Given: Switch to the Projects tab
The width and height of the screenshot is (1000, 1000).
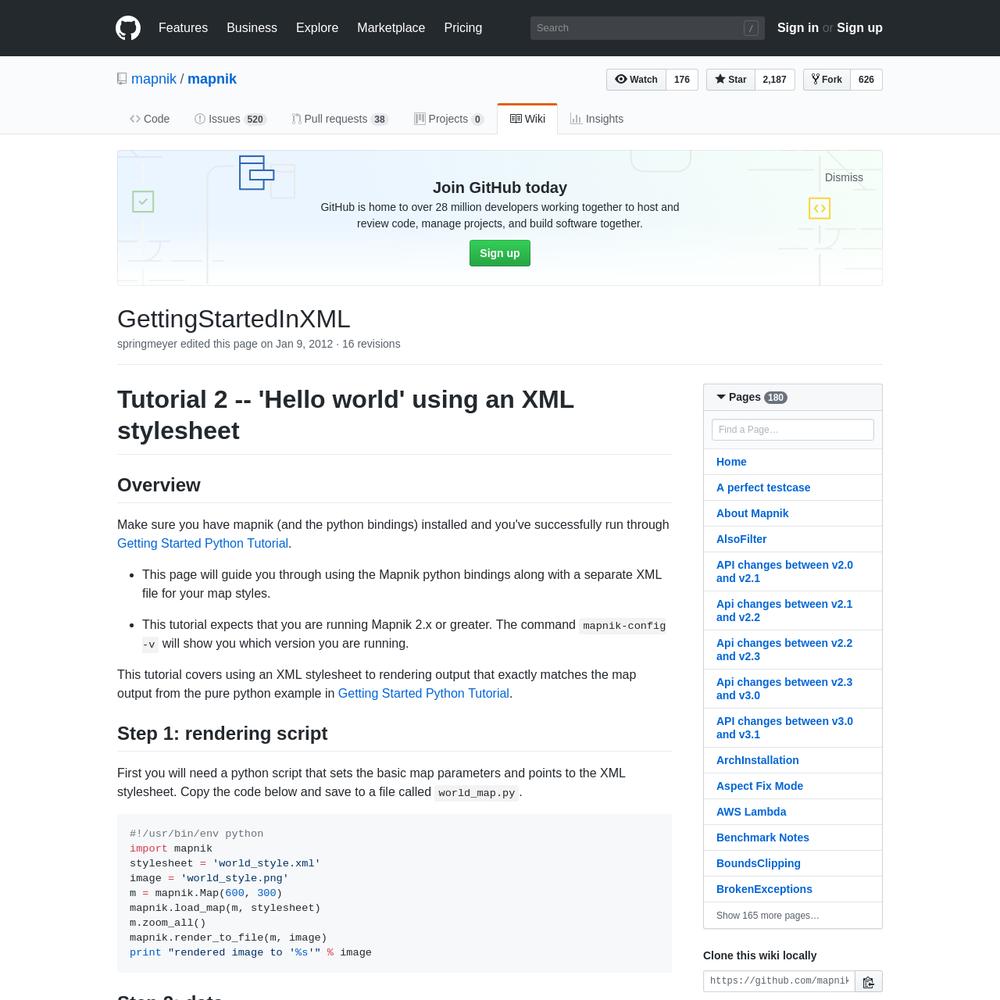Looking at the screenshot, I should coord(448,119).
